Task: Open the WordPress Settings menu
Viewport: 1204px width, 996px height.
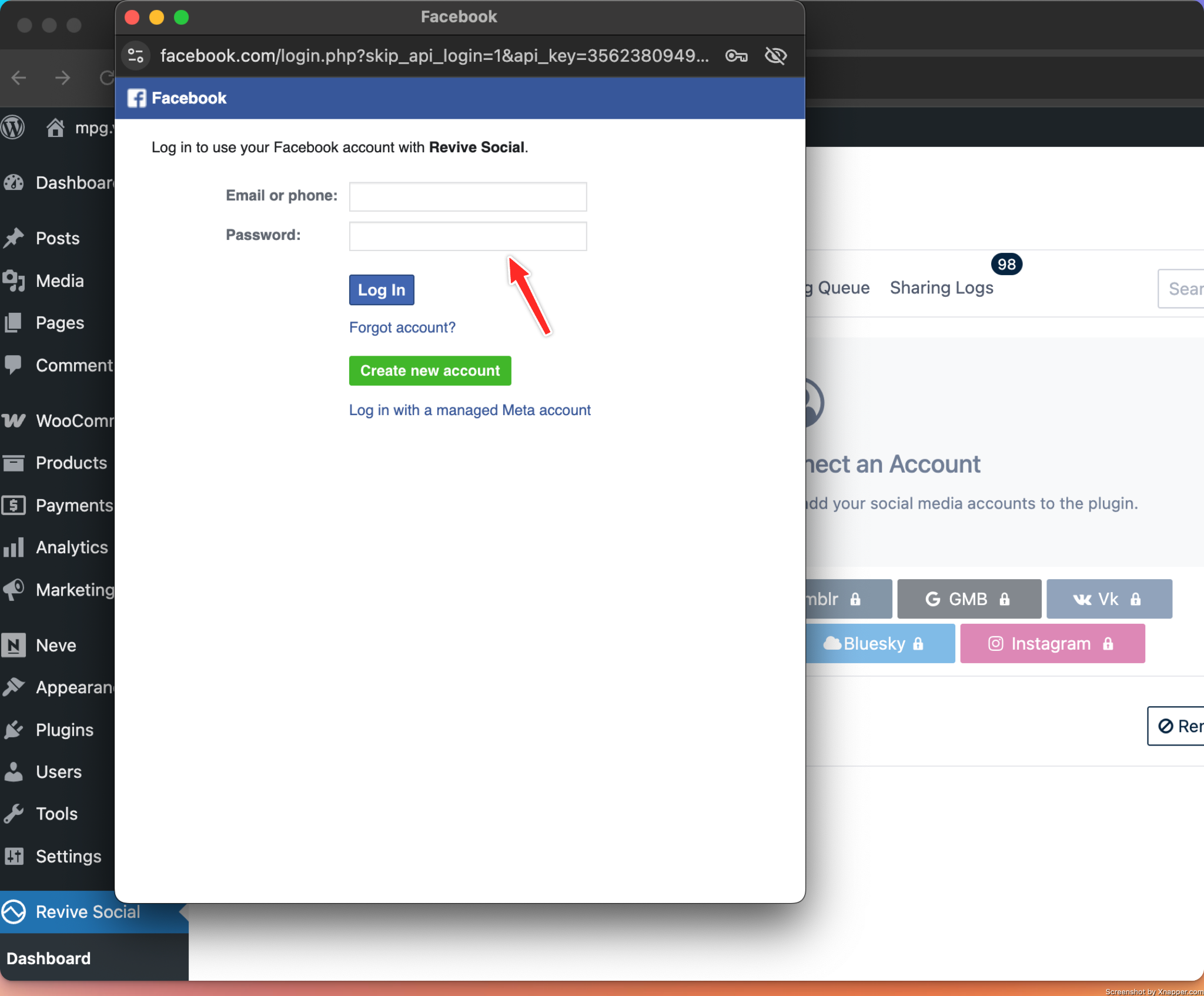Action: point(68,857)
